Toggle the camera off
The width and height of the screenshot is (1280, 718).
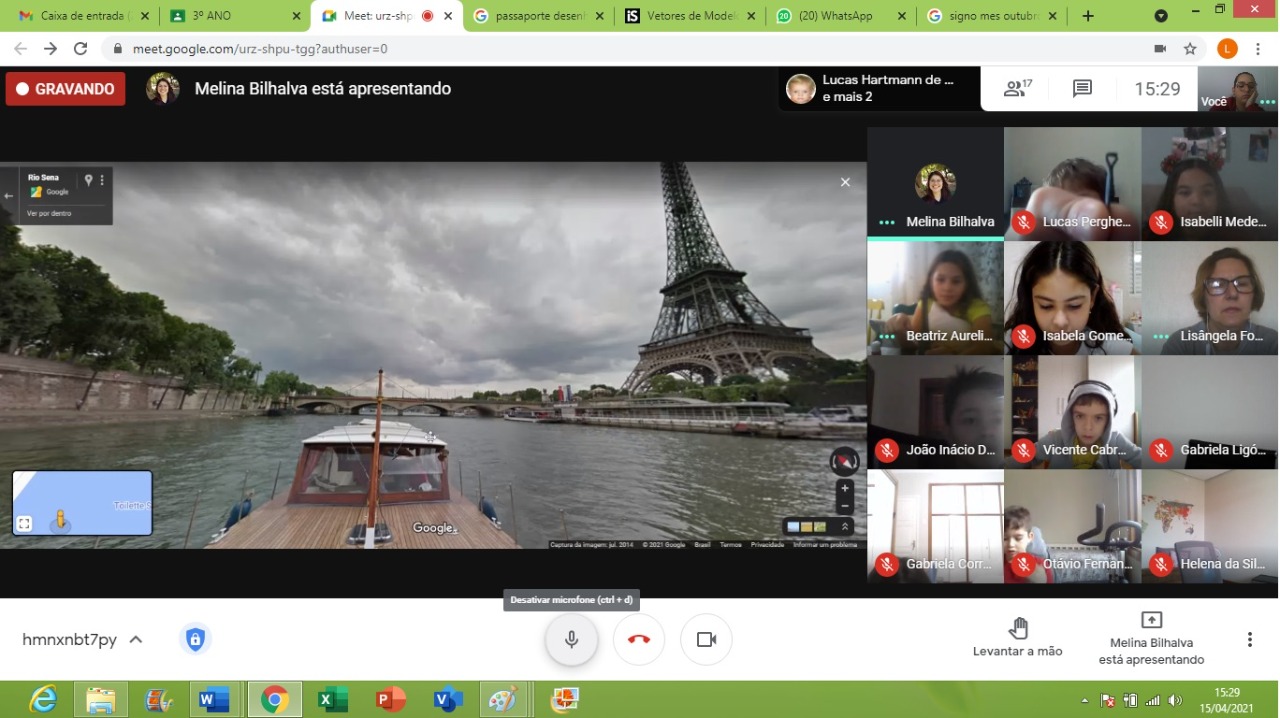coord(706,640)
